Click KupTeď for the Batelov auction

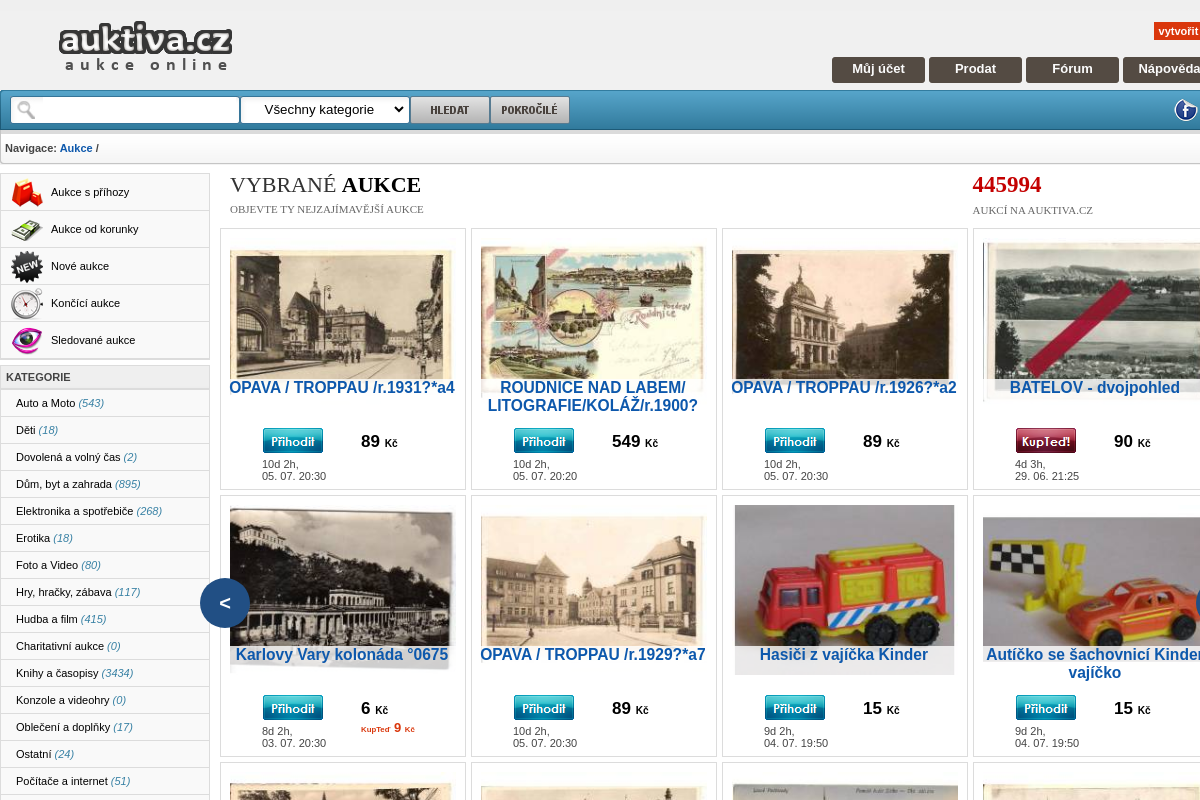pos(1046,441)
